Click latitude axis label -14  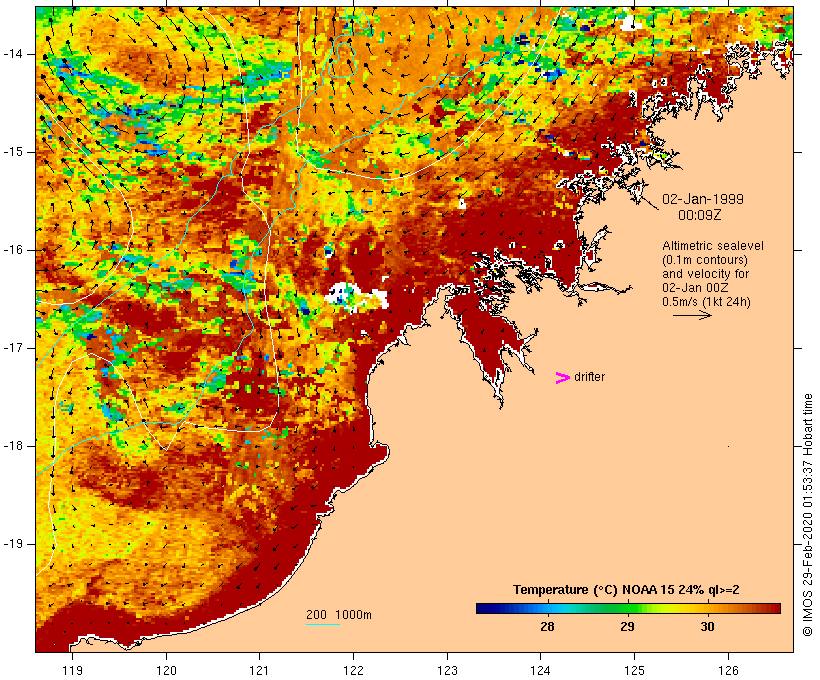pyautogui.click(x=13, y=54)
